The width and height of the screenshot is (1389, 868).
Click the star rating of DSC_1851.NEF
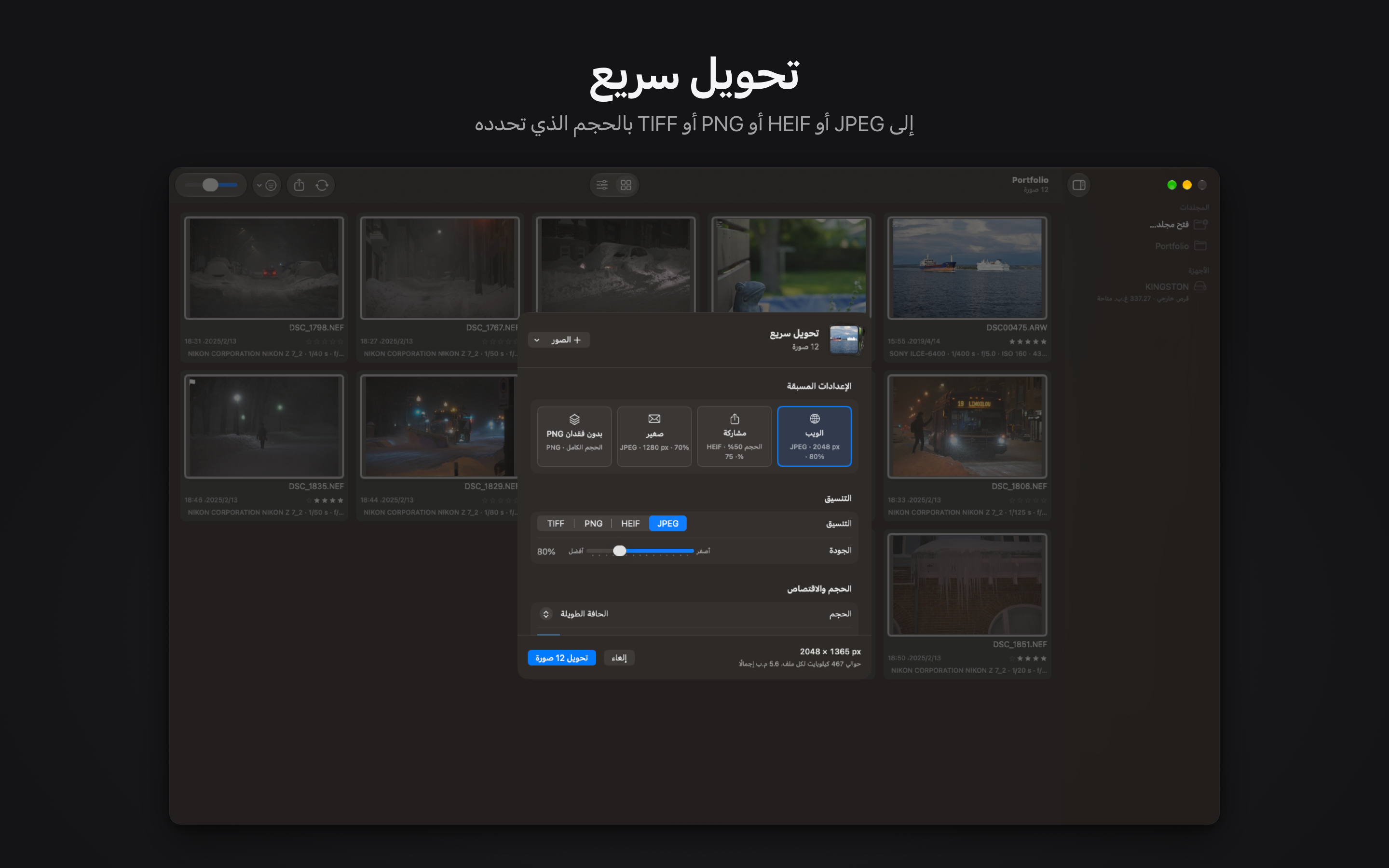click(1027, 658)
